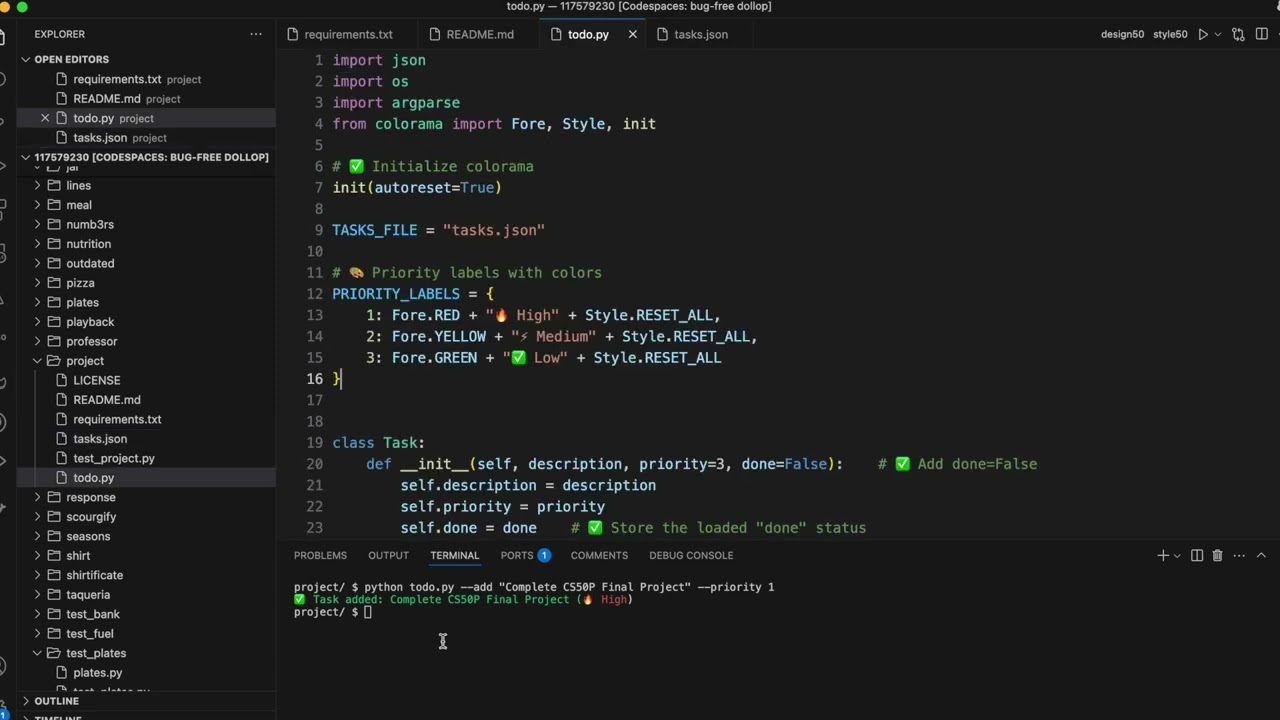This screenshot has height=720, width=1280.
Task: Expand the test_bank folder
Action: 92,615
